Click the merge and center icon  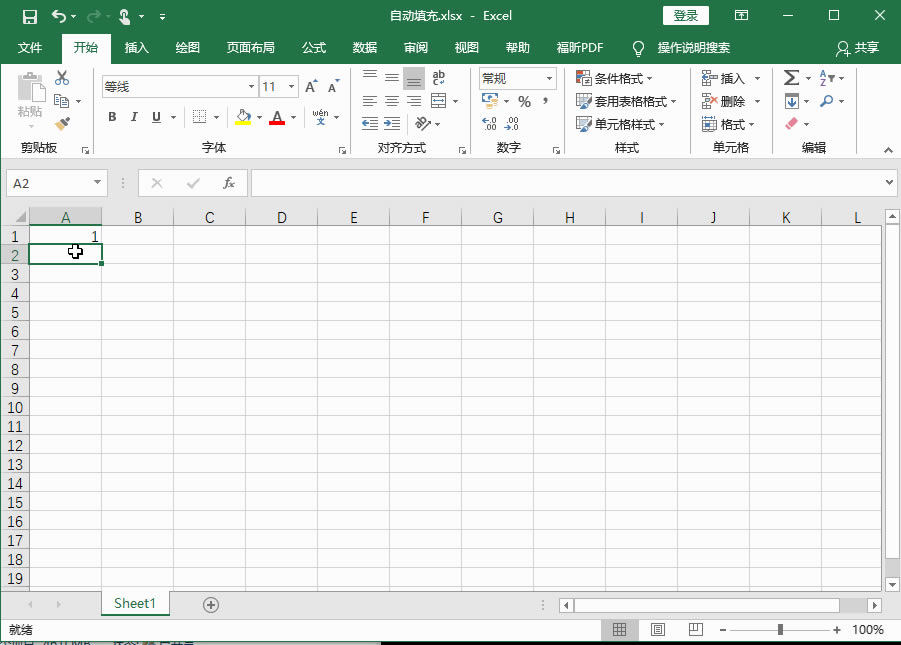pyautogui.click(x=437, y=101)
